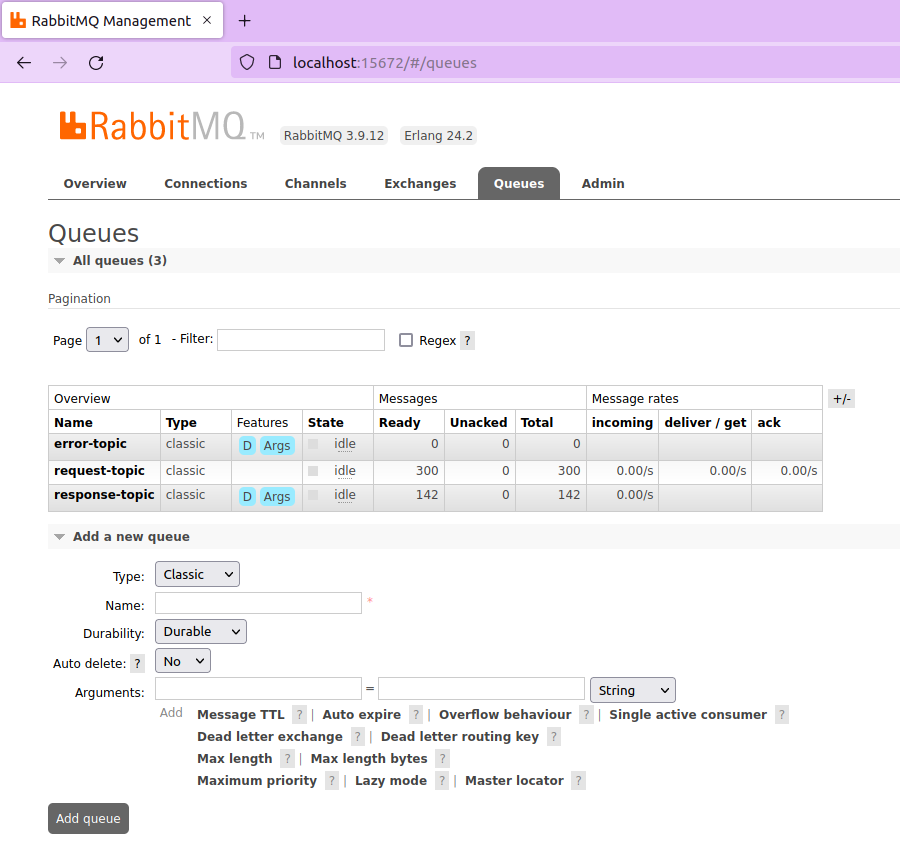Open the Connections tab
Image resolution: width=900 pixels, height=846 pixels.
[205, 184]
